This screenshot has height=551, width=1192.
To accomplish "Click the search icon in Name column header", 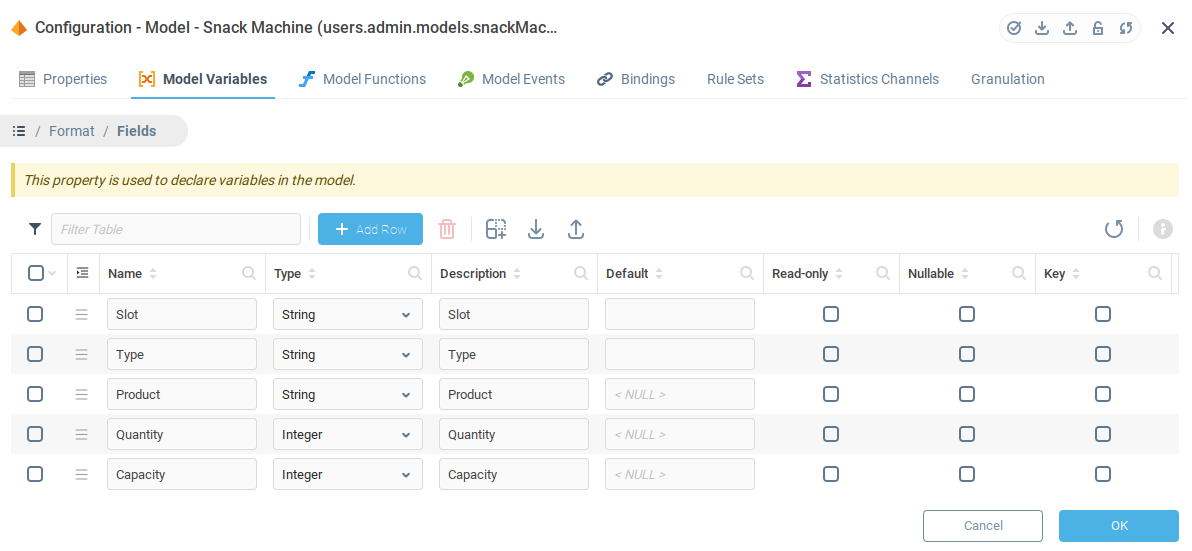I will coord(249,273).
